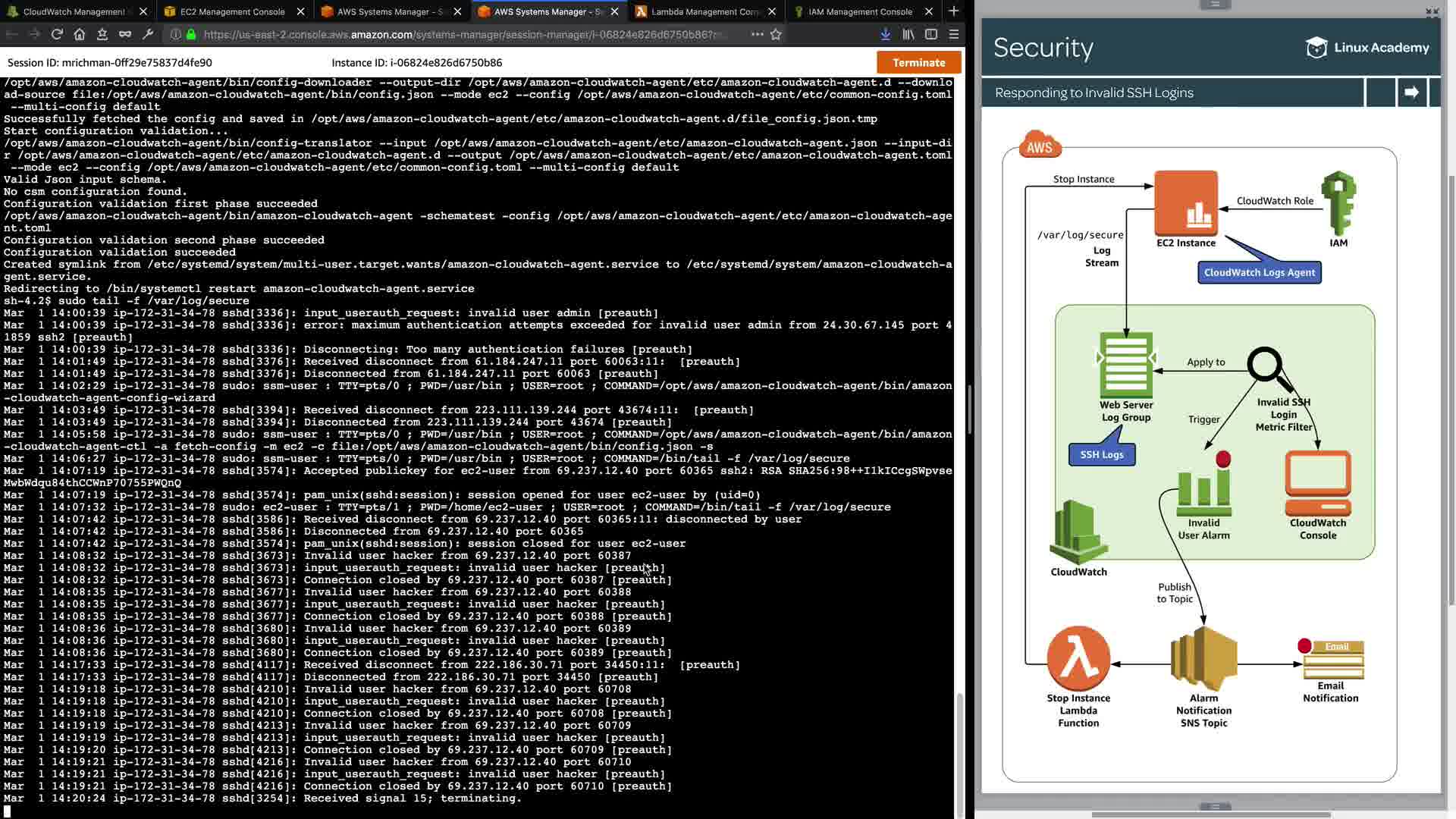Switch to Lambda Management Console tab

pyautogui.click(x=705, y=11)
